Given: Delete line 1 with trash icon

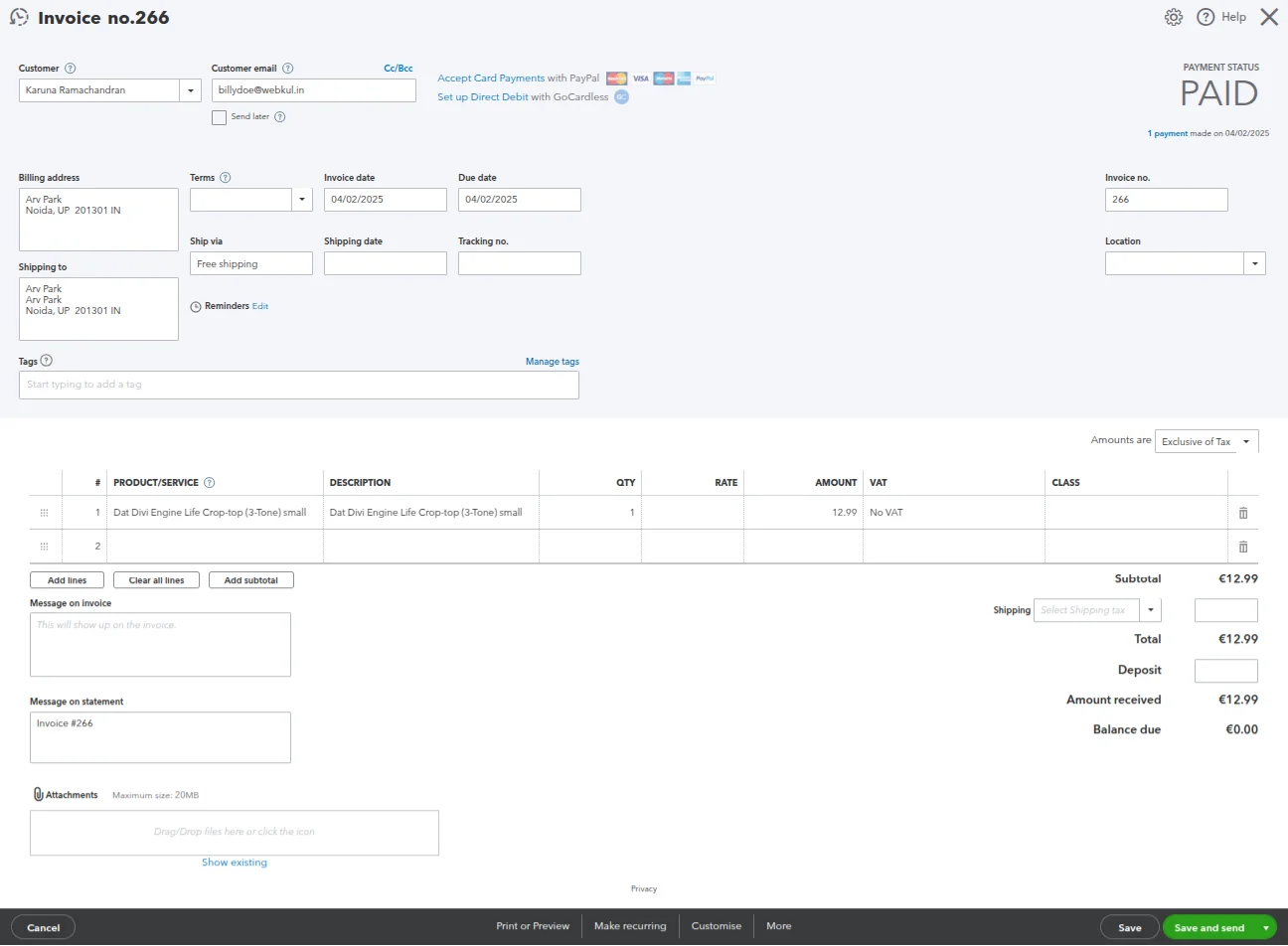Looking at the screenshot, I should (x=1242, y=513).
